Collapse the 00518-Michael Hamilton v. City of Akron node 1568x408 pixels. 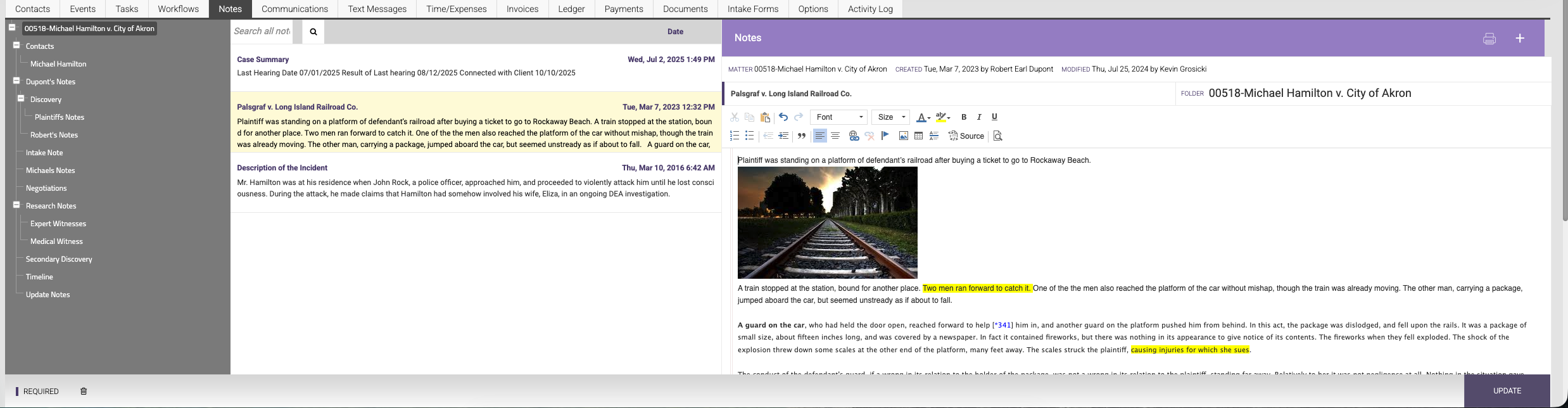12,27
